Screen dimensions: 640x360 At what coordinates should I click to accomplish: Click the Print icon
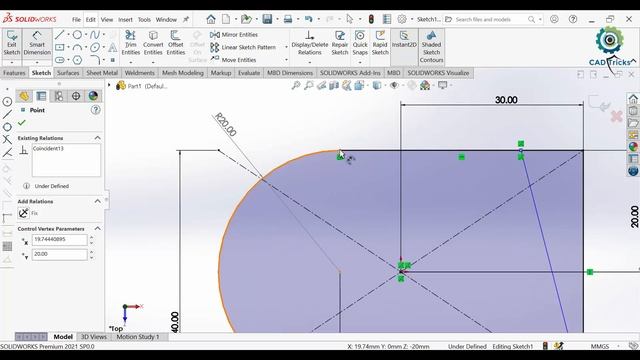(x=288, y=19)
